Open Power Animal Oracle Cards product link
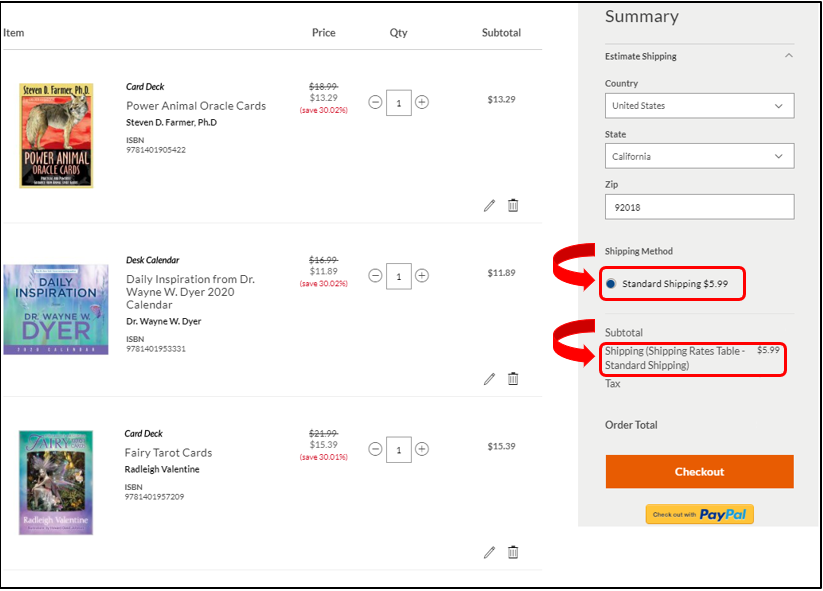Screen dimensions: 823x591 (x=196, y=106)
